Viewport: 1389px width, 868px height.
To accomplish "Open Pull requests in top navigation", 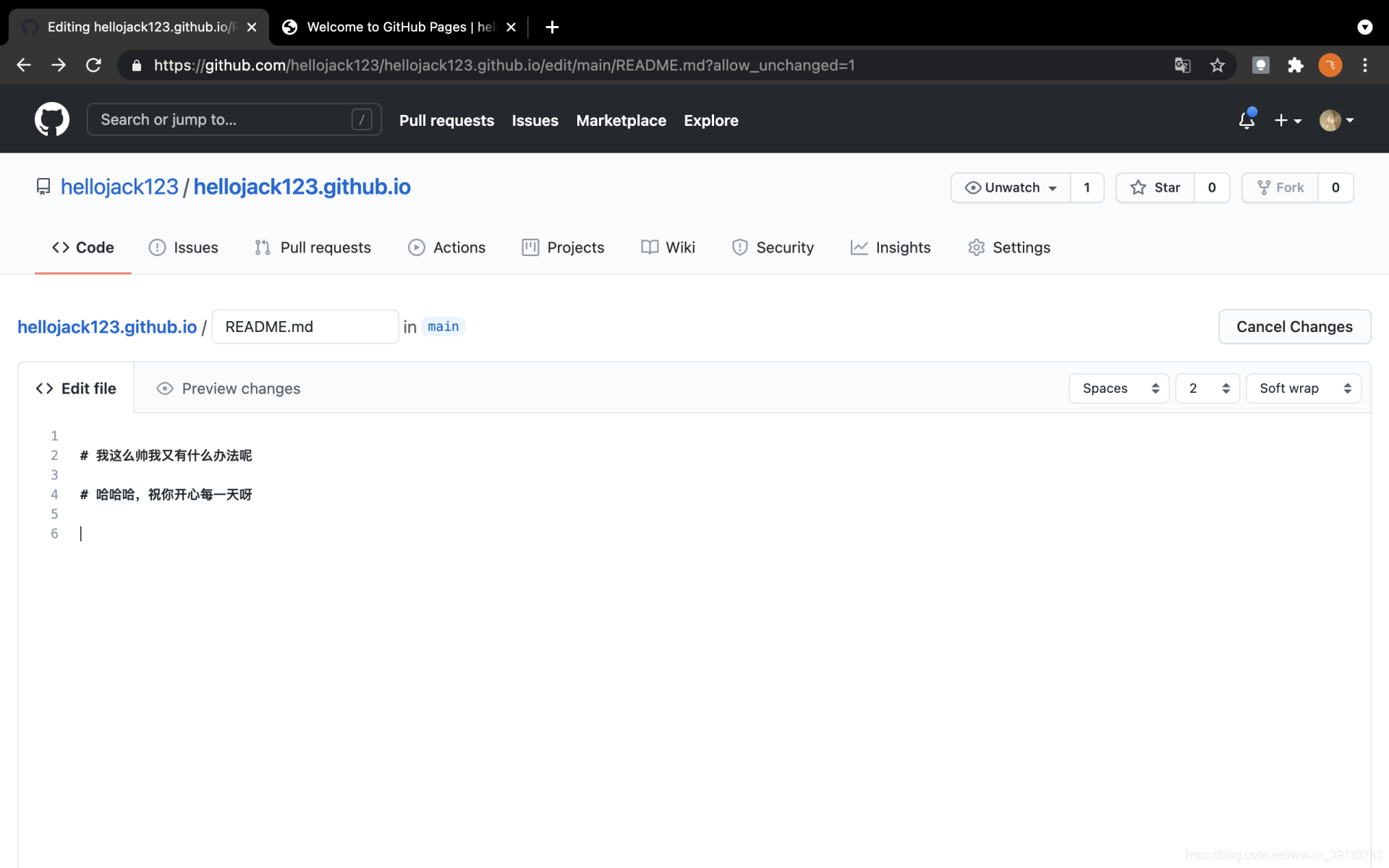I will pyautogui.click(x=446, y=120).
